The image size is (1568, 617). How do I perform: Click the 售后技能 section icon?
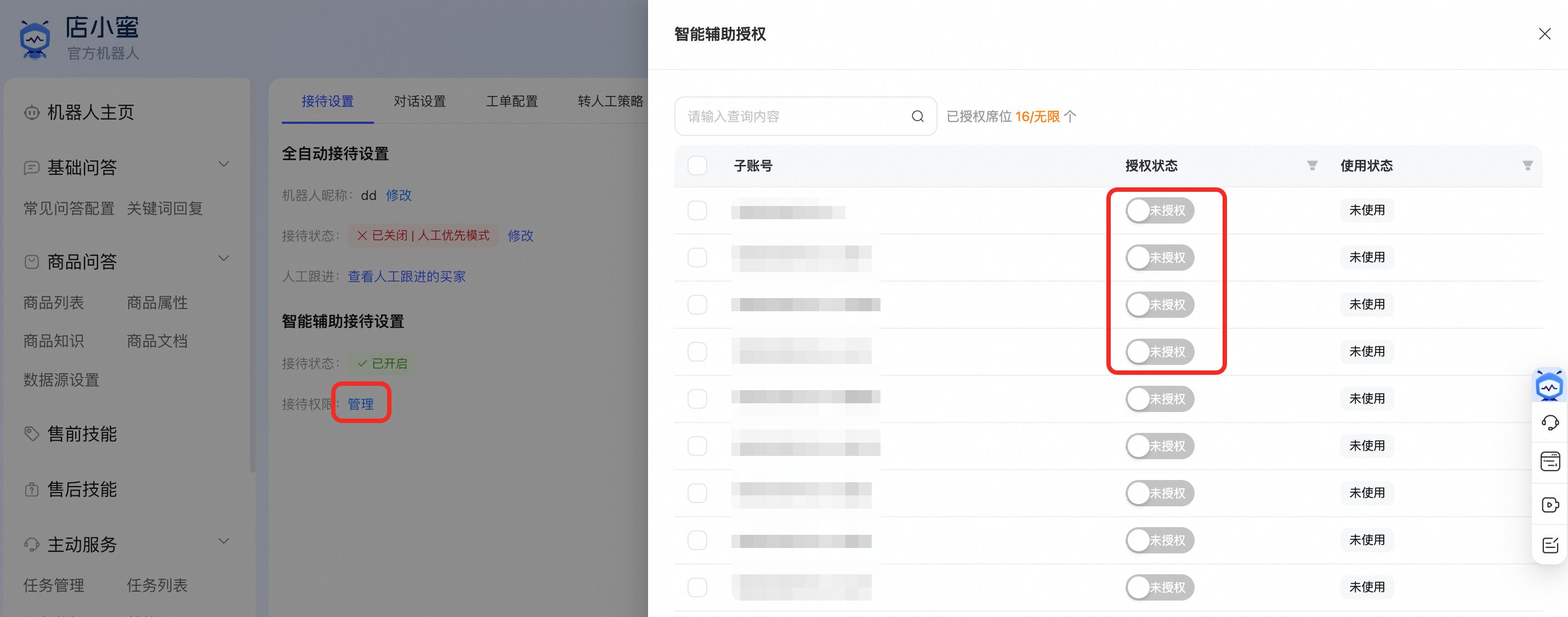[x=32, y=490]
